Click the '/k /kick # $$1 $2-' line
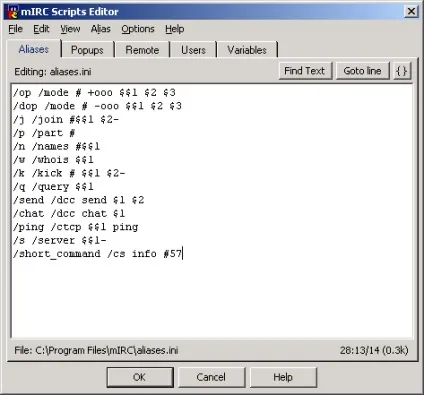Screen dimensions: 424x395 pyautogui.click(x=69, y=173)
